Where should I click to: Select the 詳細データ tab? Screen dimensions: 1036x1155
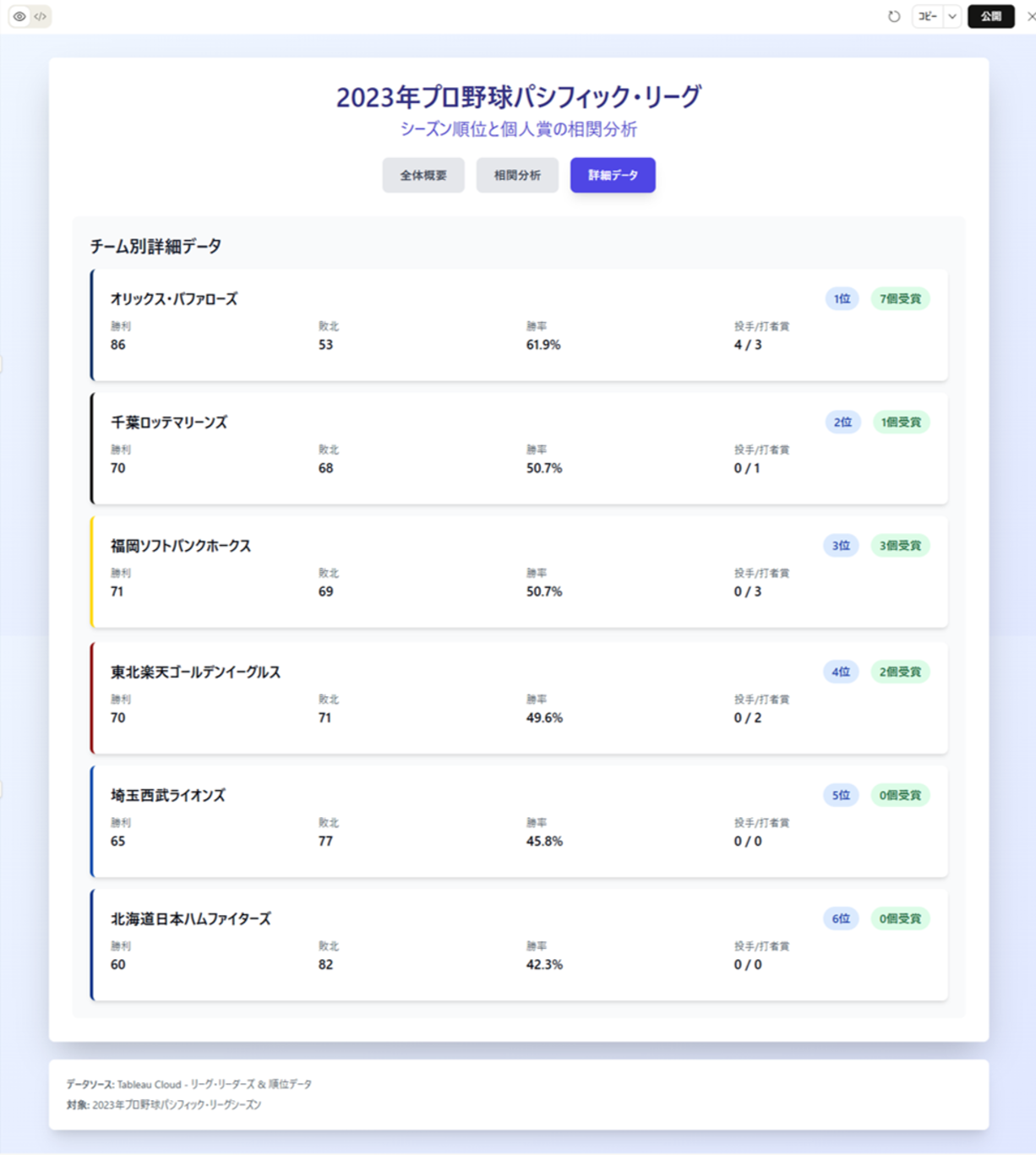coord(613,175)
